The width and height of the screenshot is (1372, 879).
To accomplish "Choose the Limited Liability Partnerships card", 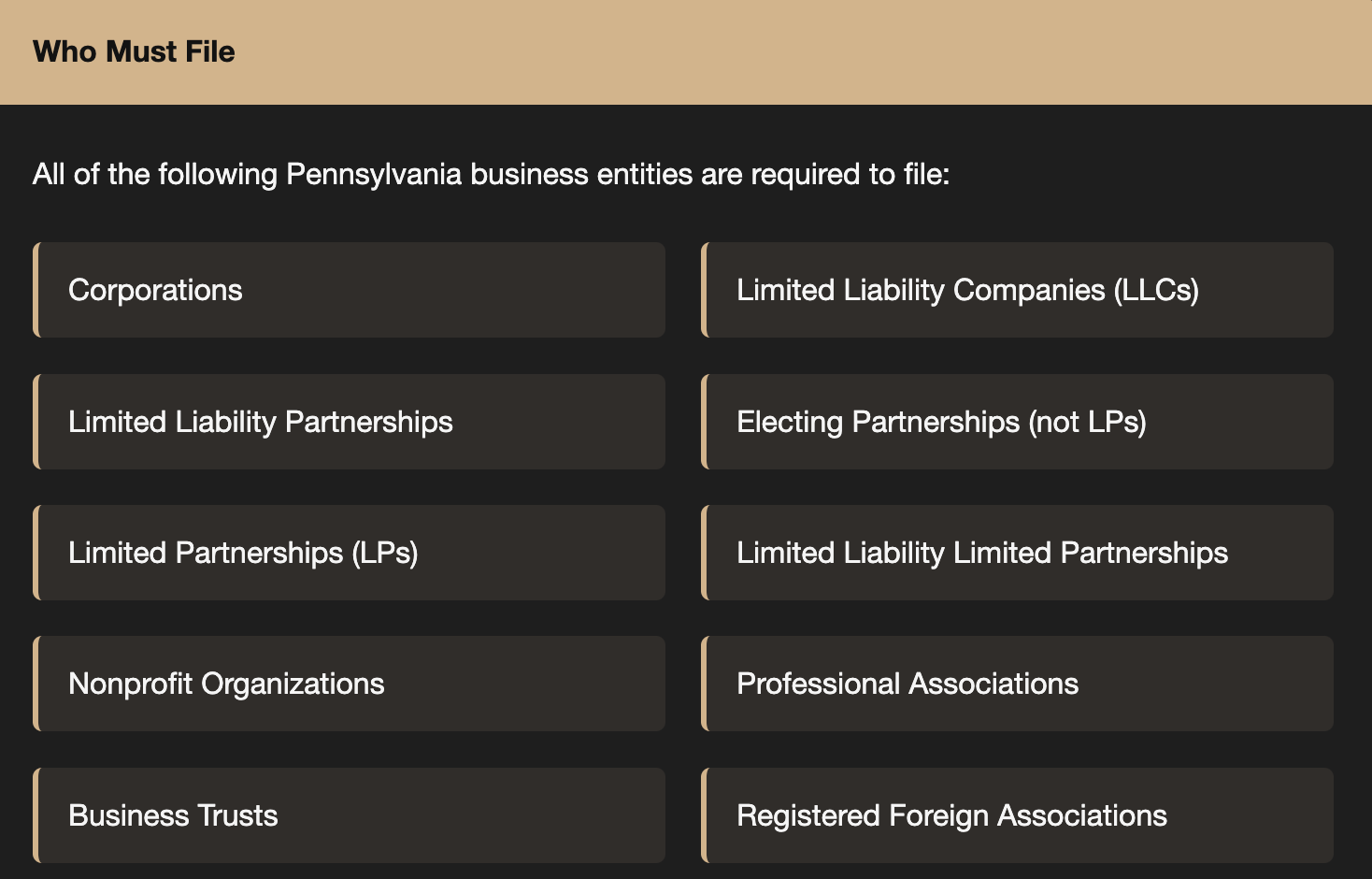I will tap(350, 422).
